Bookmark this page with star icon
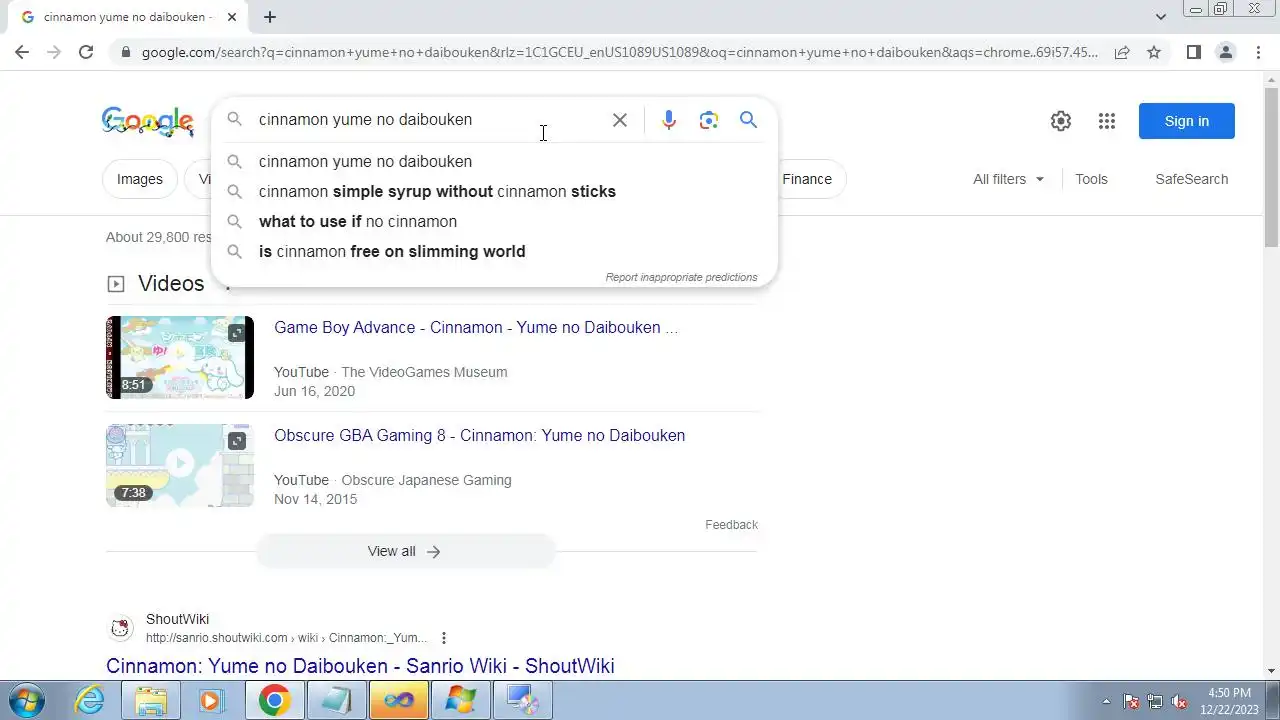The width and height of the screenshot is (1280, 720). [1154, 52]
